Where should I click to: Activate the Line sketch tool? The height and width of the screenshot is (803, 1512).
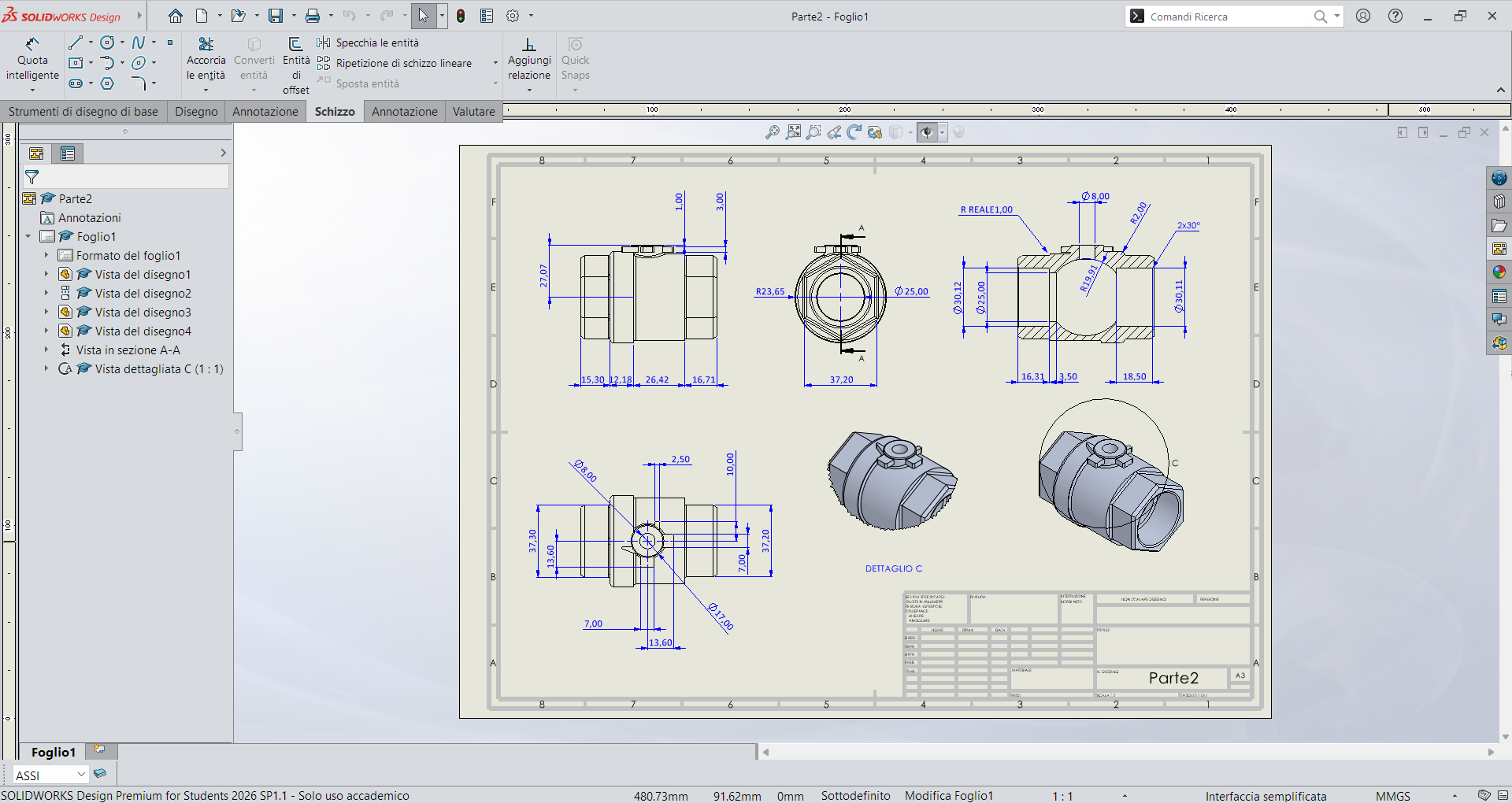pyautogui.click(x=76, y=43)
